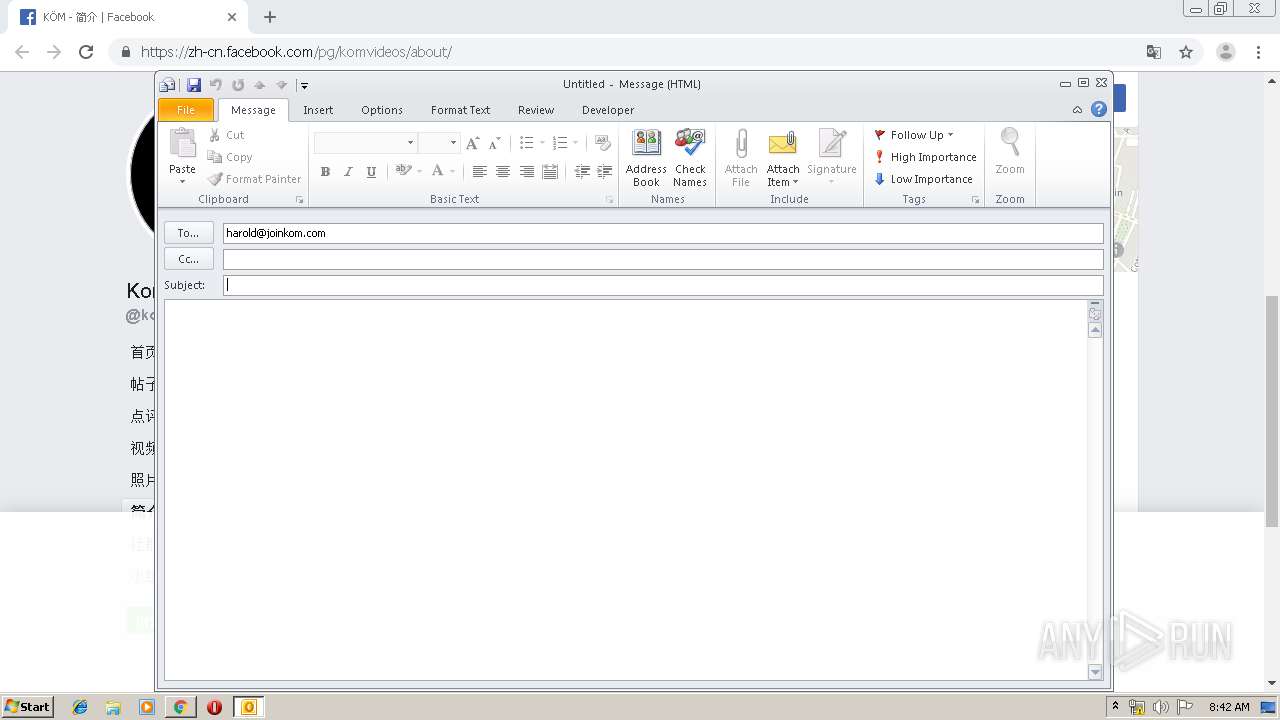
Task: Open the File tab
Action: (186, 110)
